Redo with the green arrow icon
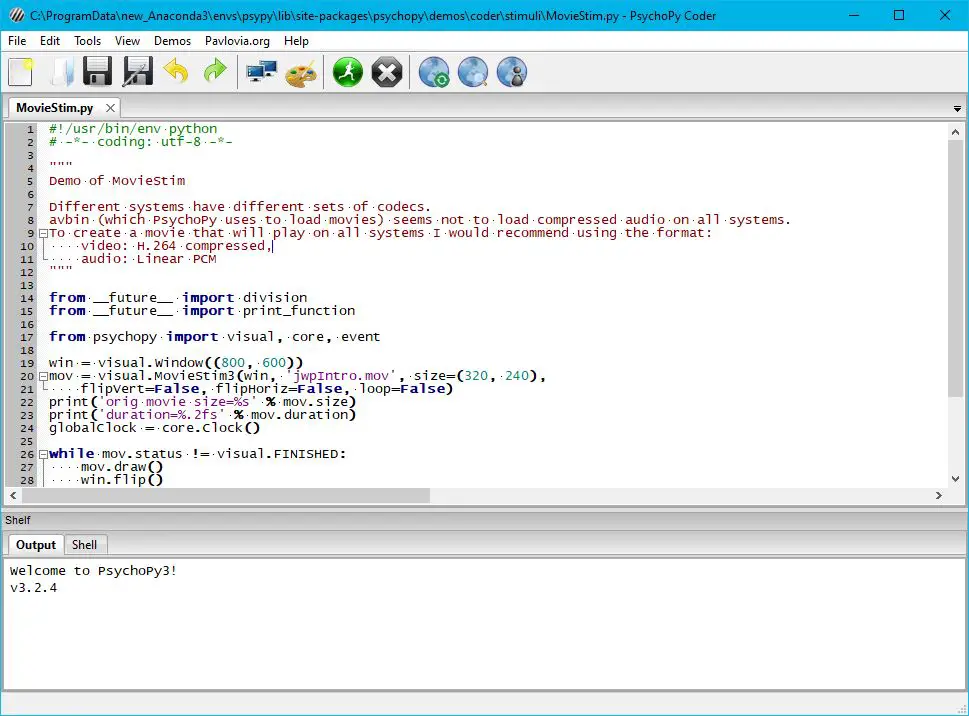969x716 pixels. (216, 72)
